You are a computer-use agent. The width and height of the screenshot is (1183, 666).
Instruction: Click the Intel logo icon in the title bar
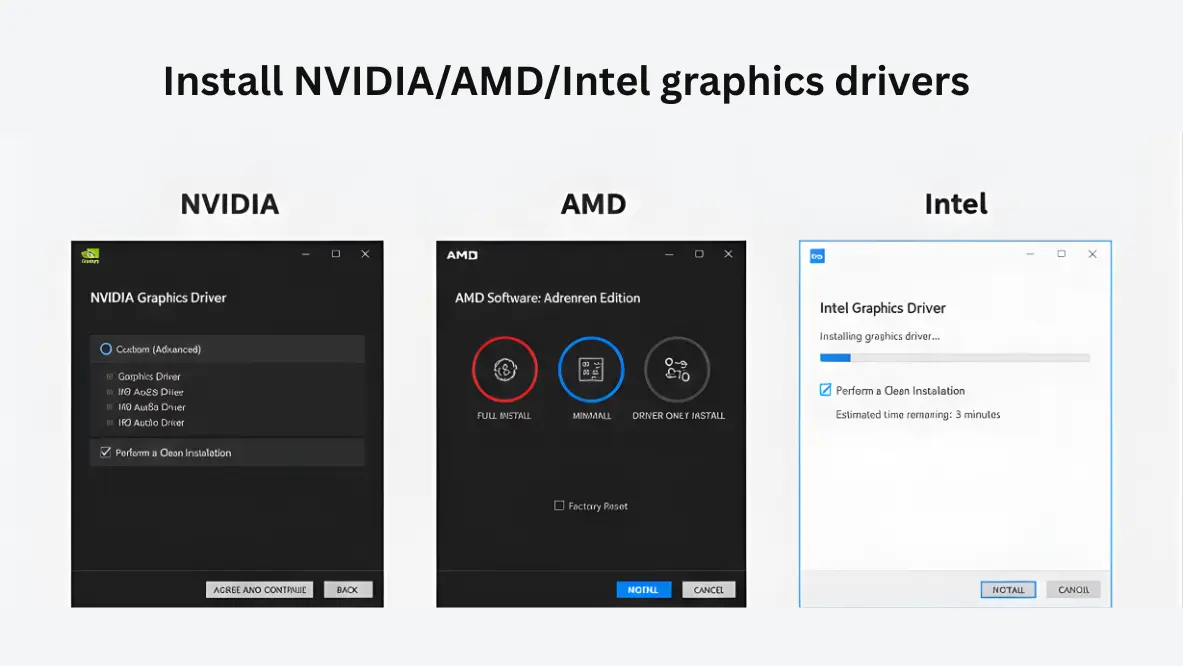pos(817,256)
